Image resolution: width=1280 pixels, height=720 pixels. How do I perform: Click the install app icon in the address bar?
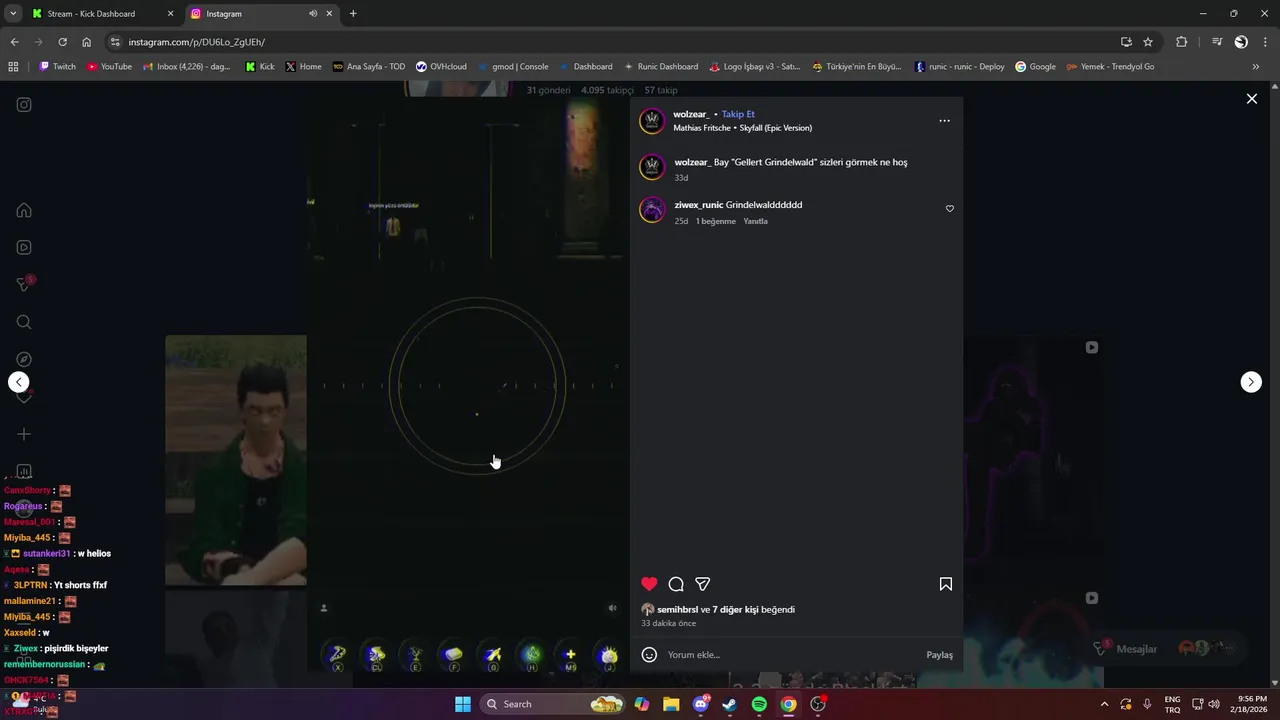point(1126,42)
